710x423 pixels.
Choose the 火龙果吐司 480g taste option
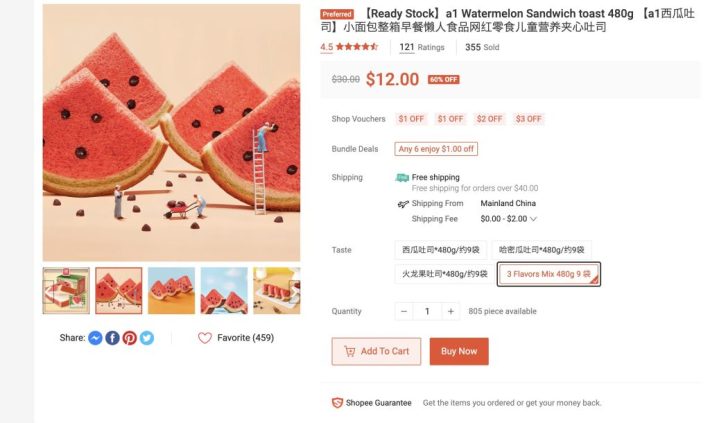442,273
